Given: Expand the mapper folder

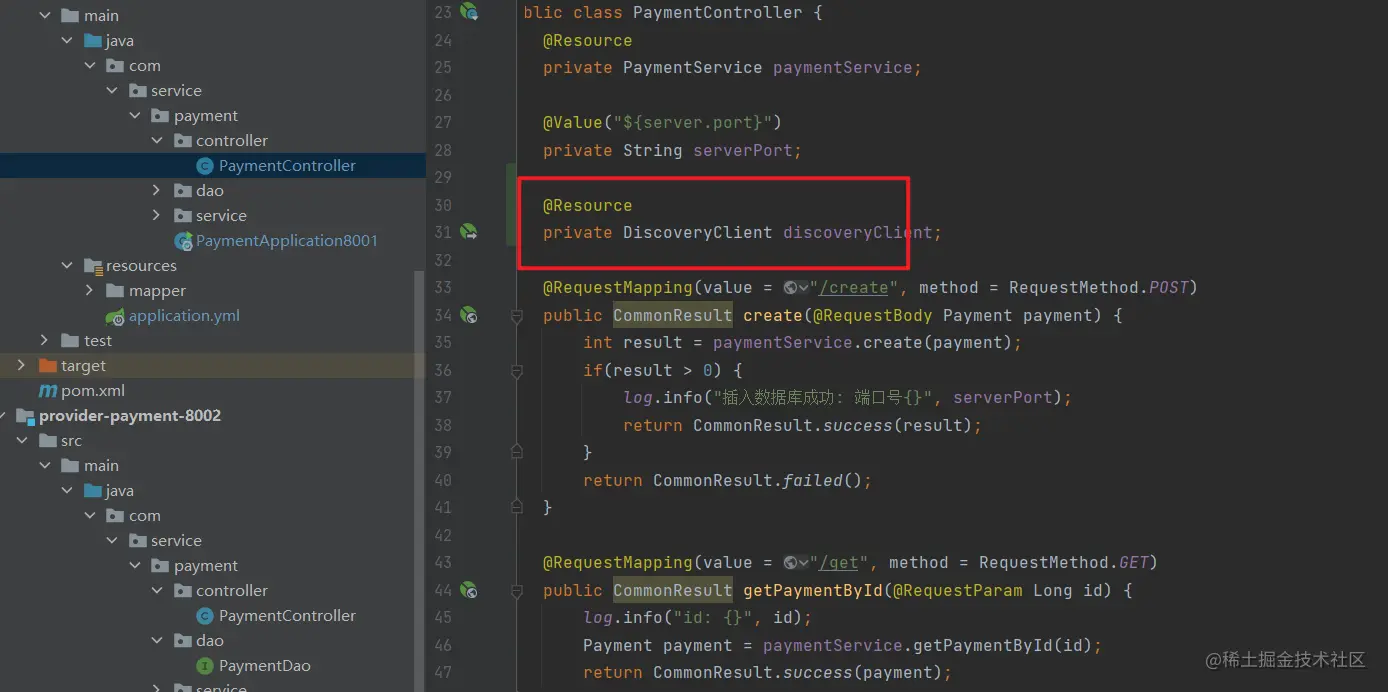Looking at the screenshot, I should pos(90,291).
